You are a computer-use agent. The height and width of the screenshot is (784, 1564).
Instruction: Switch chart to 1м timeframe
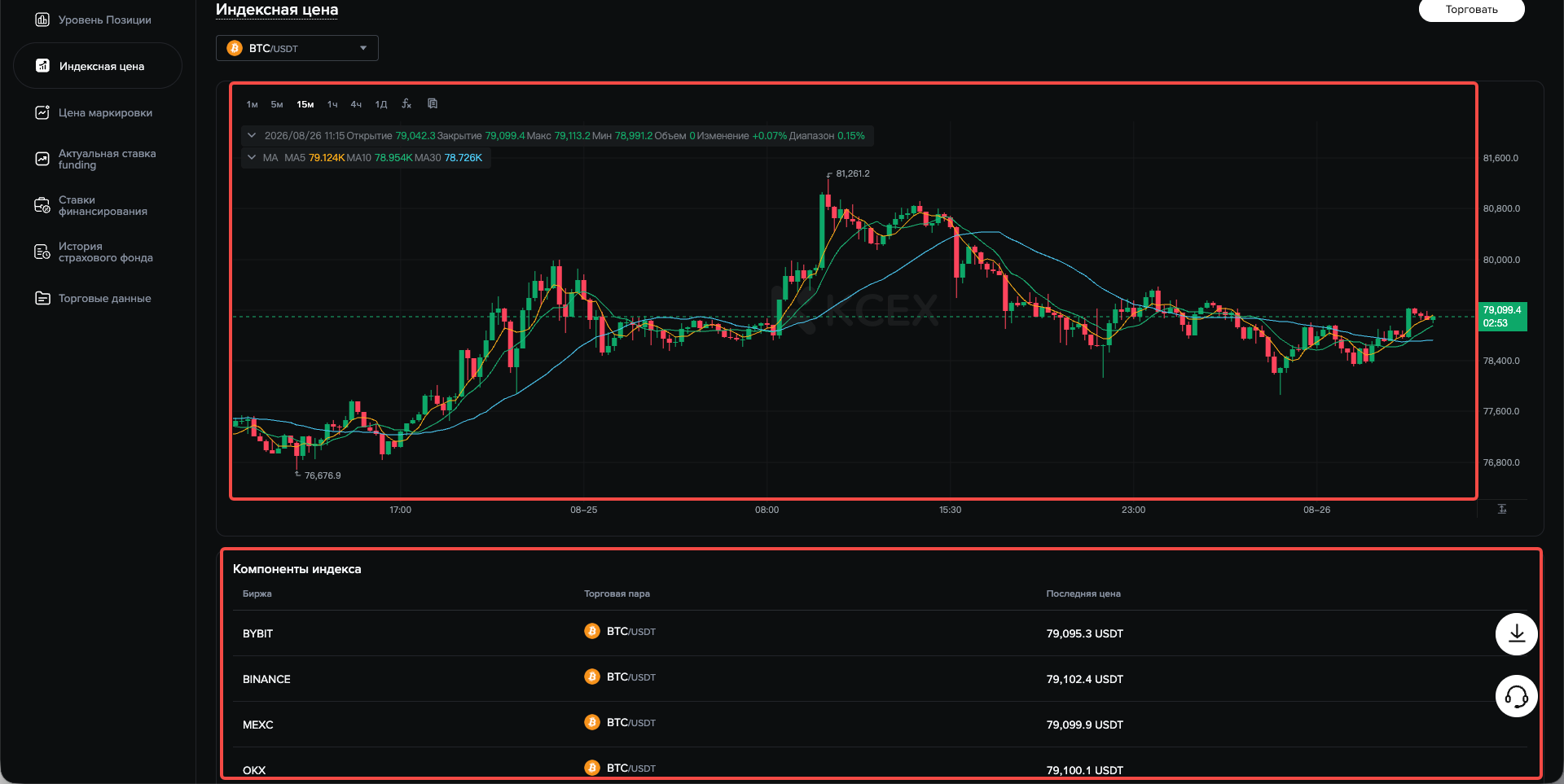click(x=253, y=104)
